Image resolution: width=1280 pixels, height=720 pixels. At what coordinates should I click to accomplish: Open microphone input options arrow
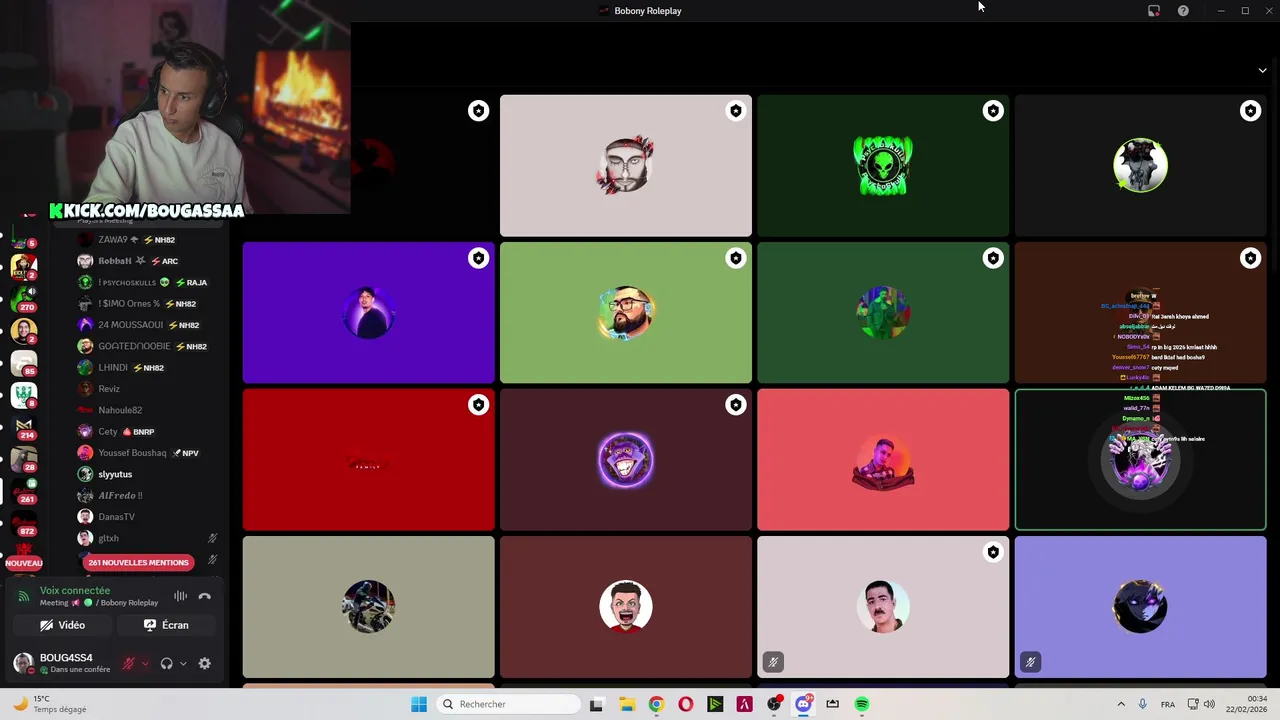click(x=145, y=663)
